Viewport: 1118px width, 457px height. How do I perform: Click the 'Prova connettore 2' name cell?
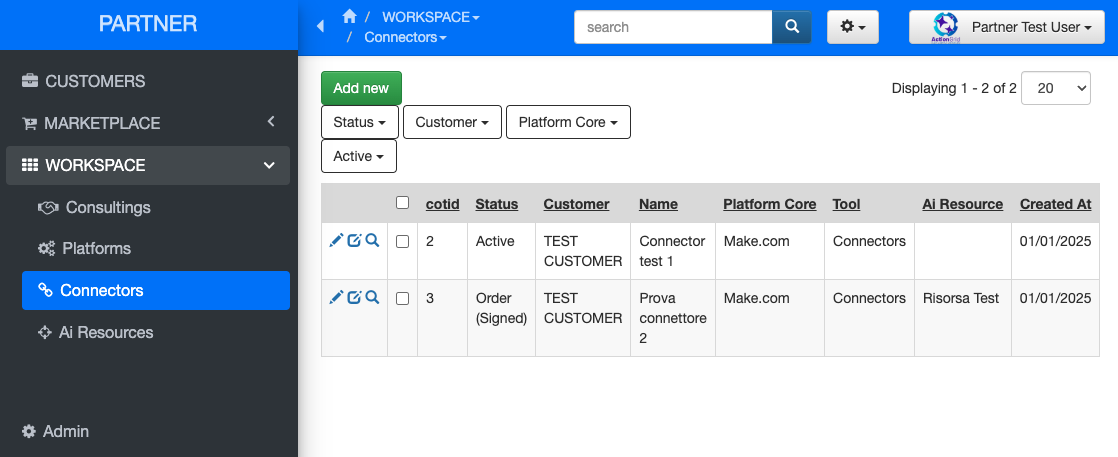672,318
